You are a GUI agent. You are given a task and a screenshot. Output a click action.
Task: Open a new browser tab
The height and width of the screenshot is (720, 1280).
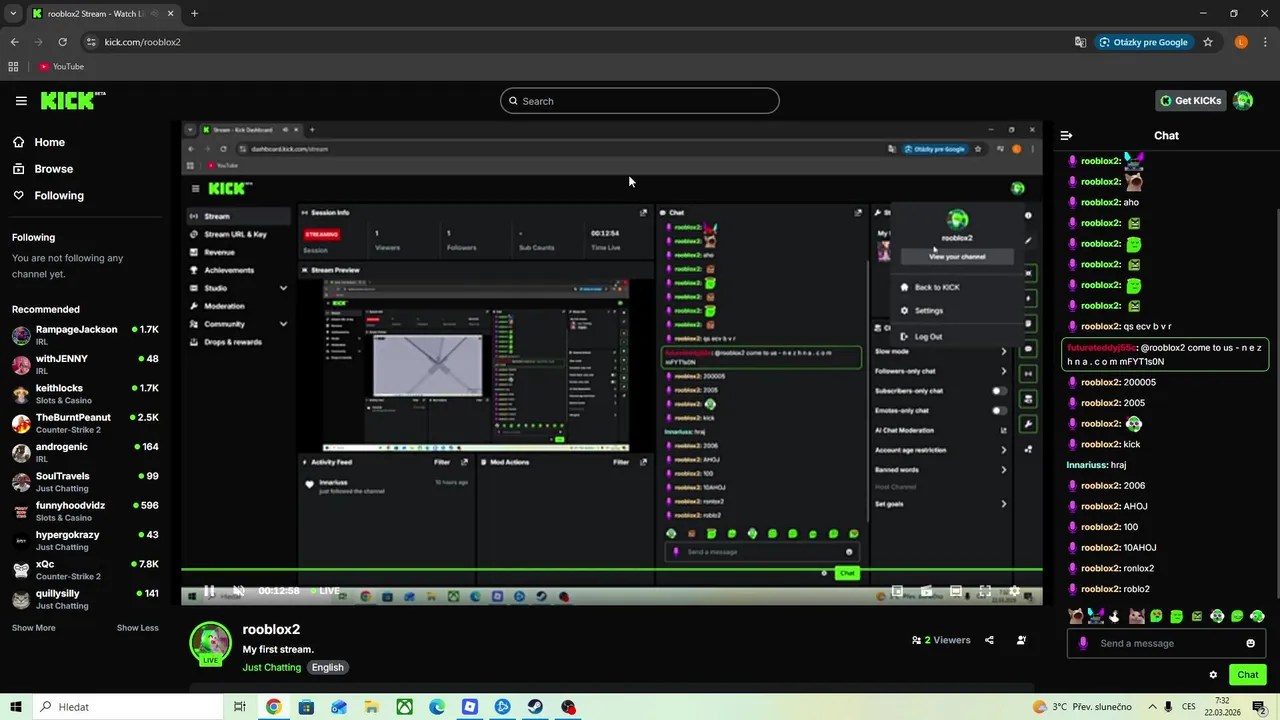tap(194, 14)
